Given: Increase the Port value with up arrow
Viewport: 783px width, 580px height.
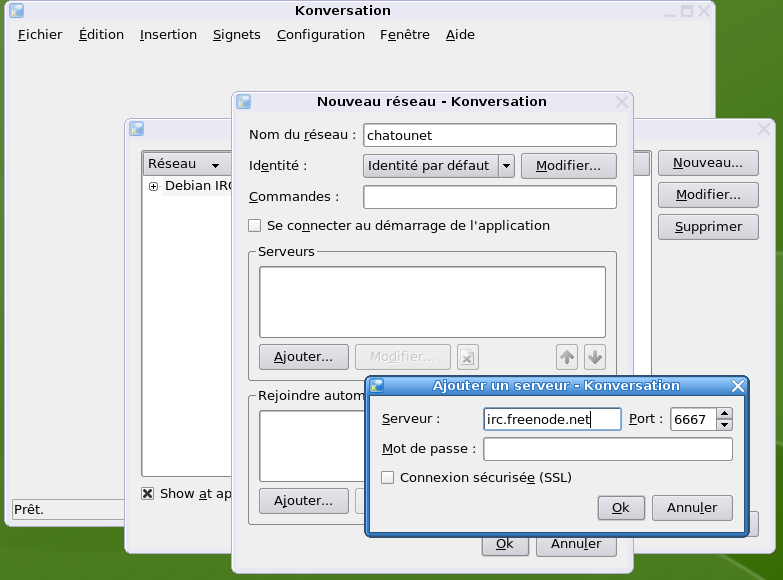Looking at the screenshot, I should tap(725, 413).
